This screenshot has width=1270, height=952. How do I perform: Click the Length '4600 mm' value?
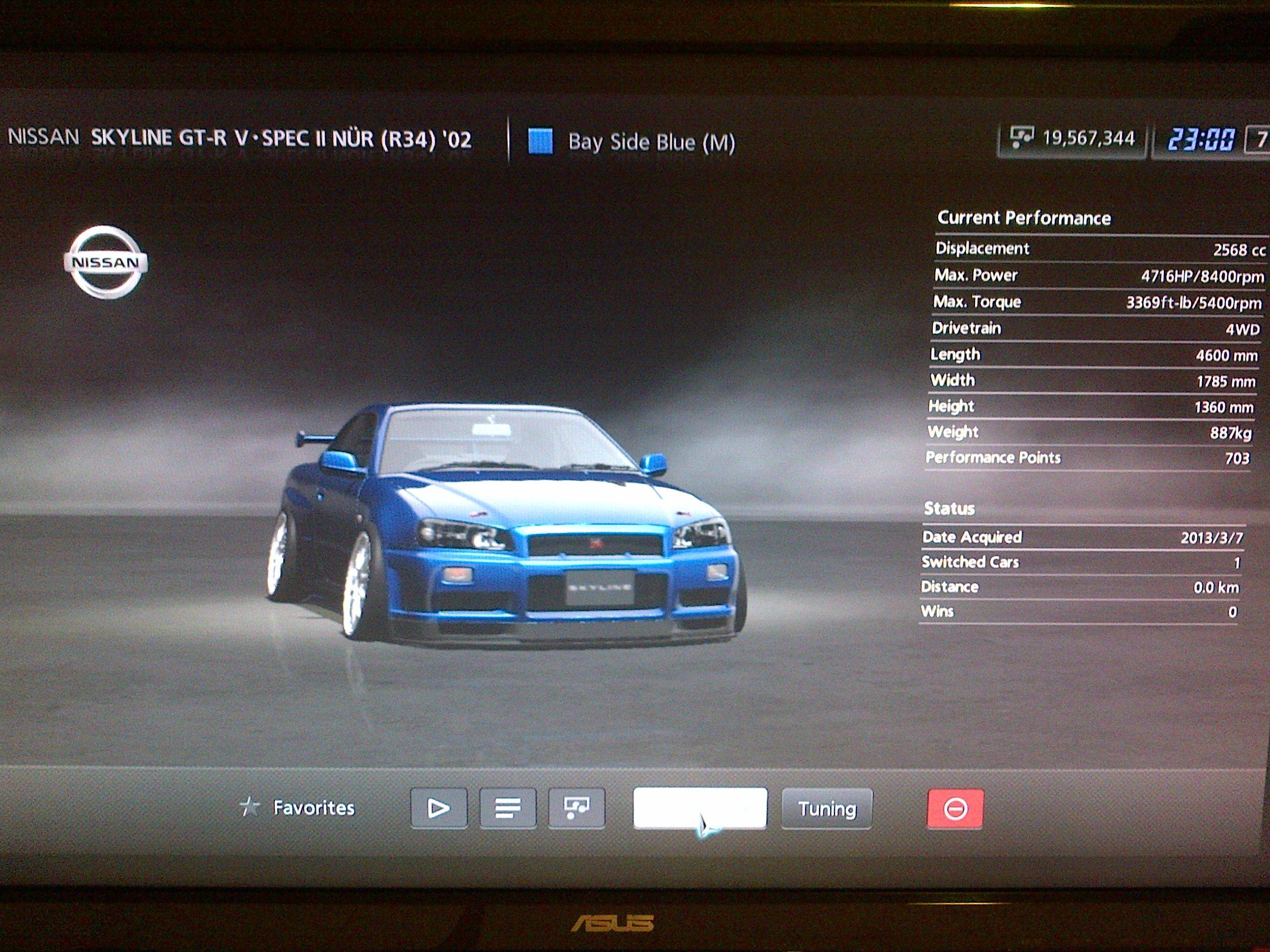(x=1226, y=355)
